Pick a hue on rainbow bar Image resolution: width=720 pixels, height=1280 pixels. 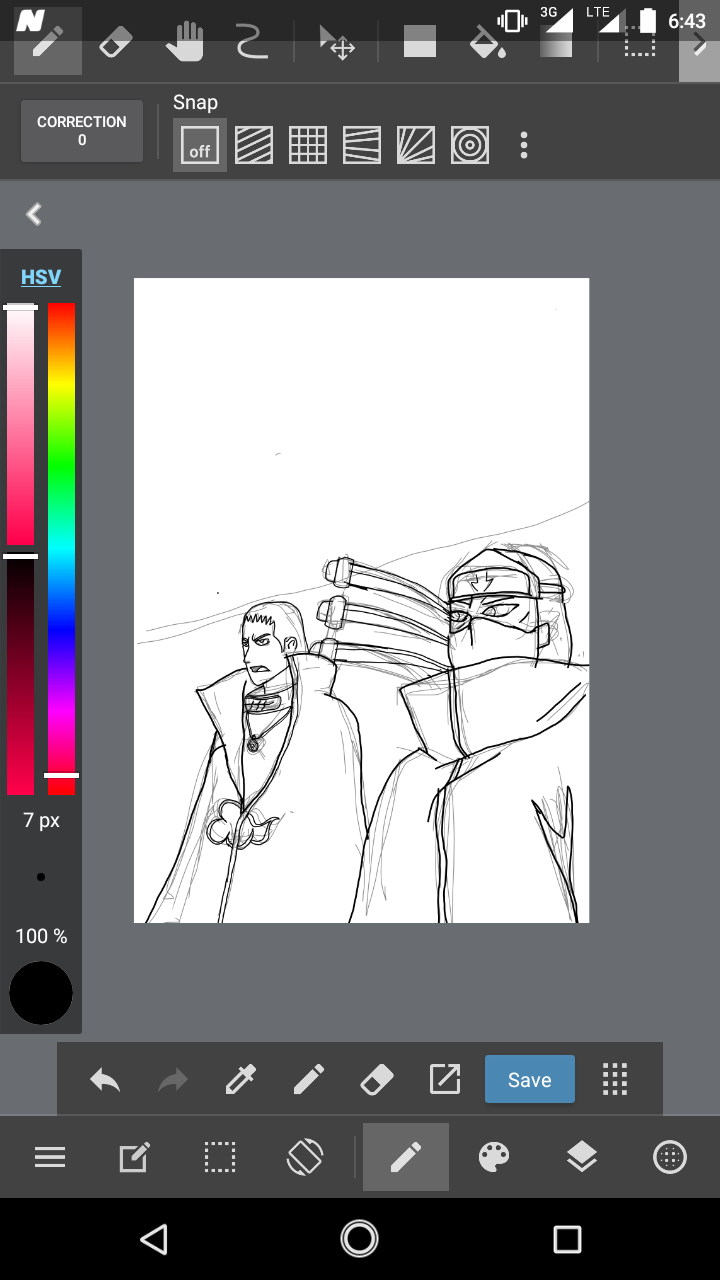[61, 549]
